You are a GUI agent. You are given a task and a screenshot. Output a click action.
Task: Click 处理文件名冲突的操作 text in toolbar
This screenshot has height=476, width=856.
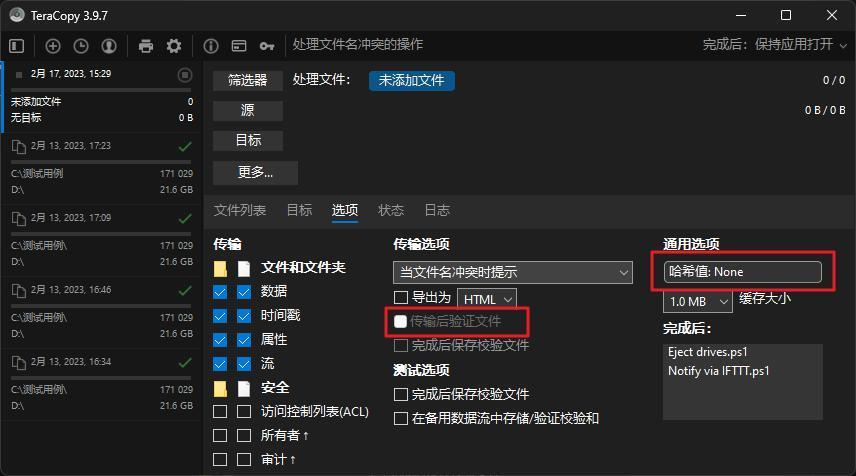point(358,44)
